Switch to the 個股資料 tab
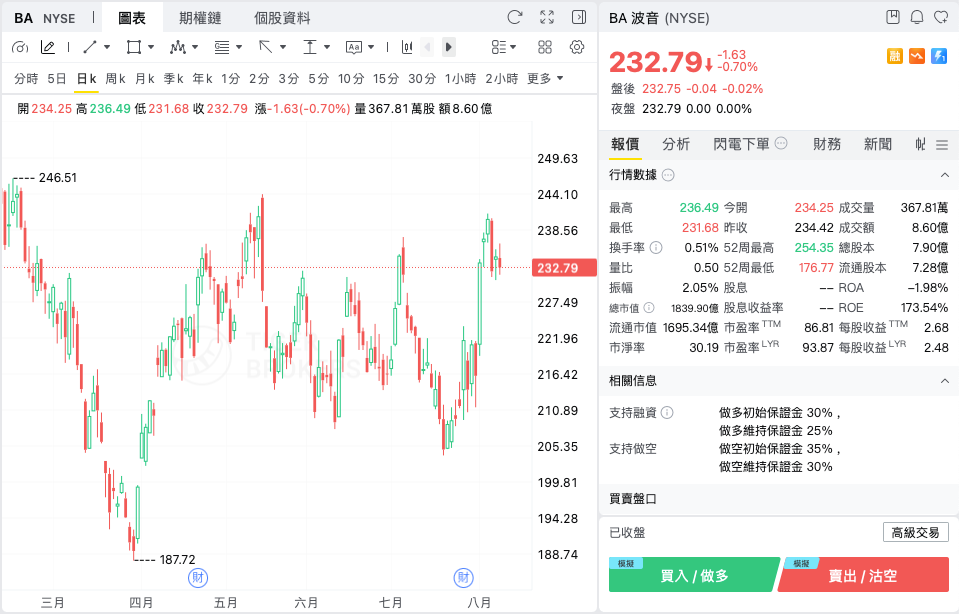The image size is (959, 614). click(x=282, y=18)
